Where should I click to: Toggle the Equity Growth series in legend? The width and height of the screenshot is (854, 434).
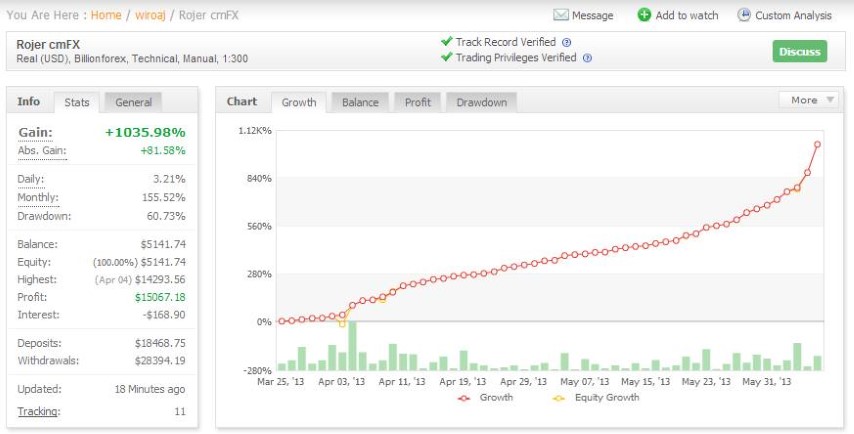[595, 398]
